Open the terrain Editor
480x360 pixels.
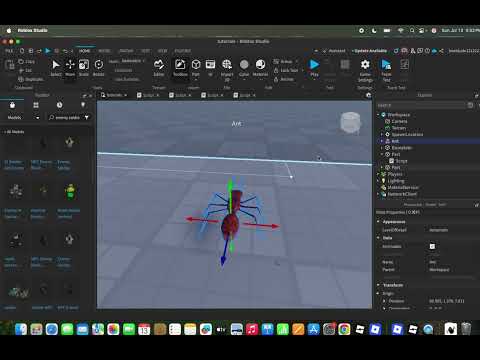coord(159,68)
